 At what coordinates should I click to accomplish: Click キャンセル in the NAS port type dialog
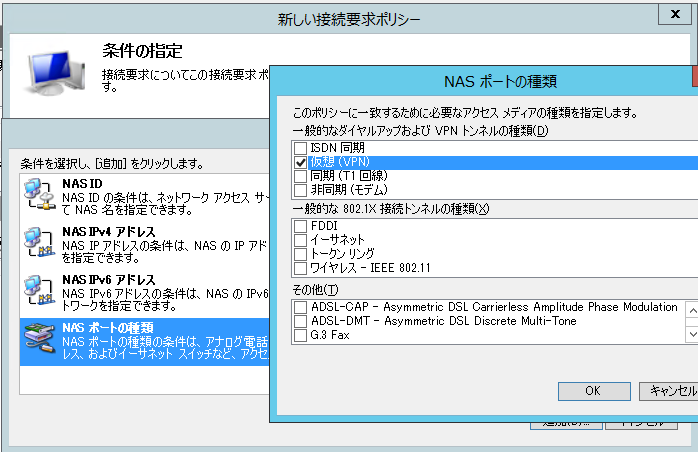pyautogui.click(x=669, y=391)
